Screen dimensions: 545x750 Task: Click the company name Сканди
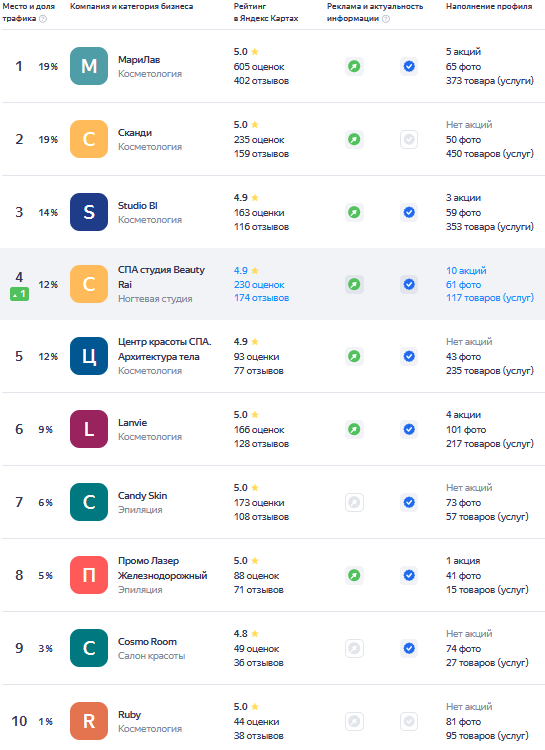(135, 132)
